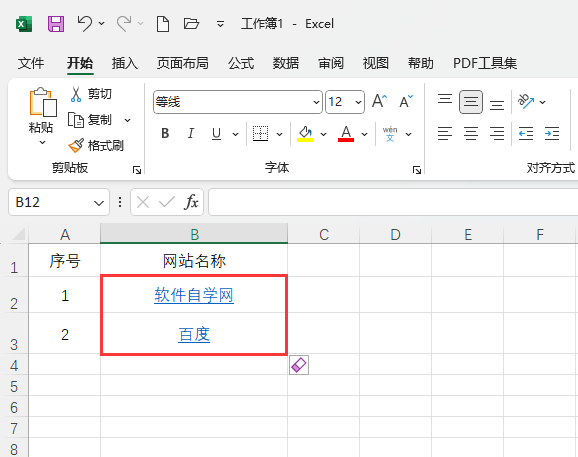Screen dimensions: 578x457
Task: Open the 文件 menu tab
Action: (x=31, y=63)
